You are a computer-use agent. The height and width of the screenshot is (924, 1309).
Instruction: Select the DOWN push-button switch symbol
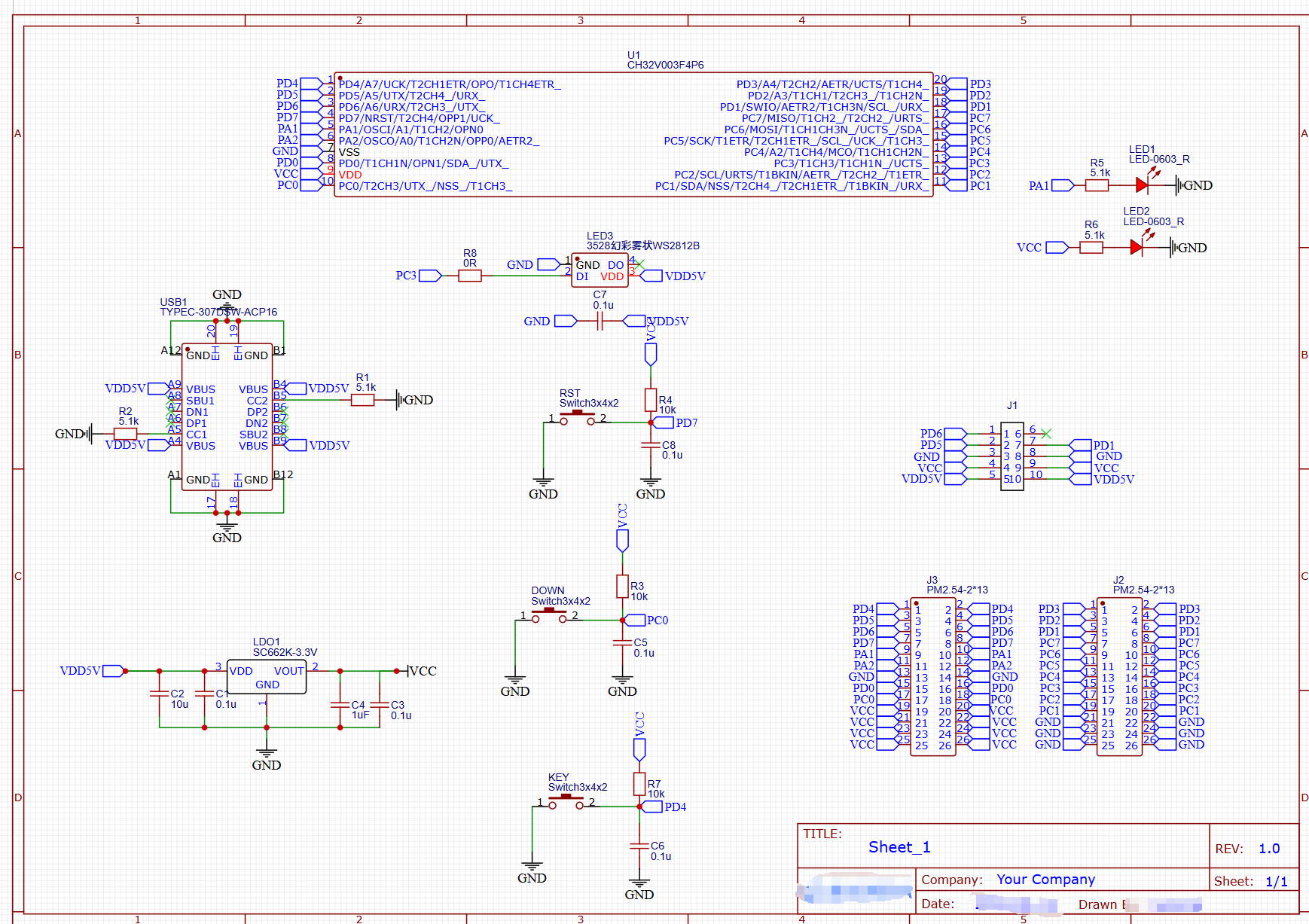point(549,615)
